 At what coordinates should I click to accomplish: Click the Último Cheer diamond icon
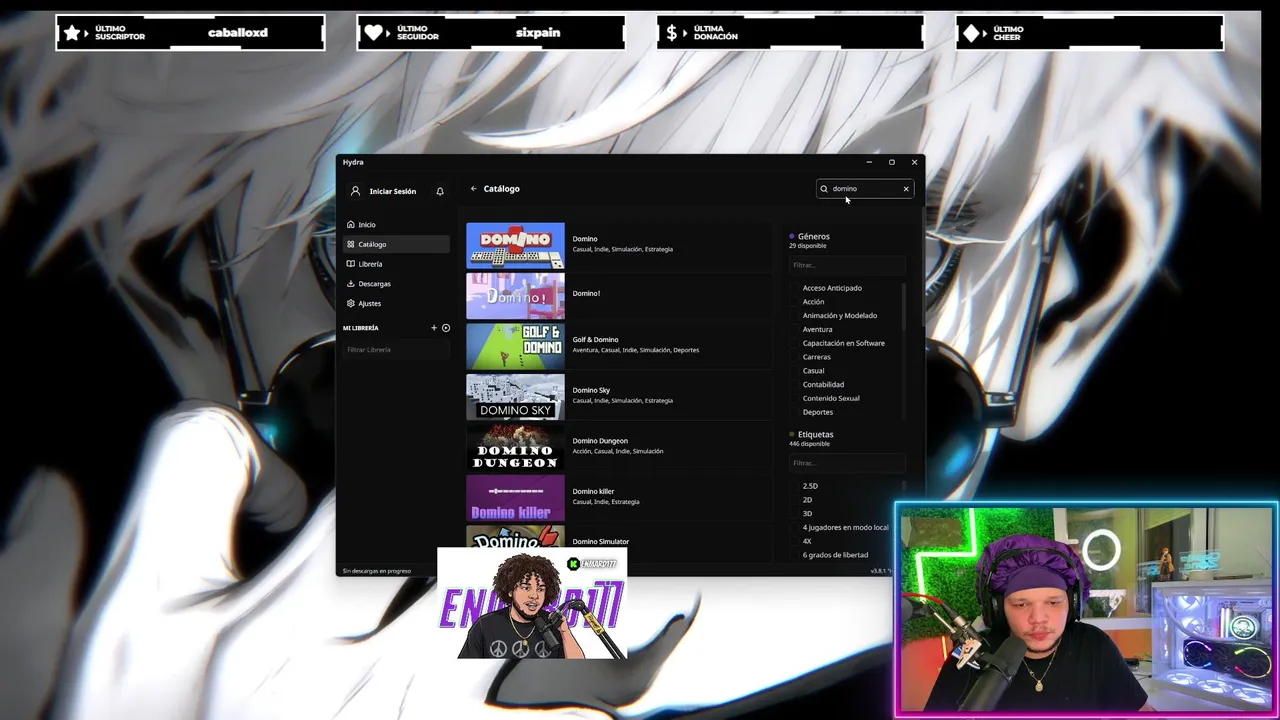[971, 33]
